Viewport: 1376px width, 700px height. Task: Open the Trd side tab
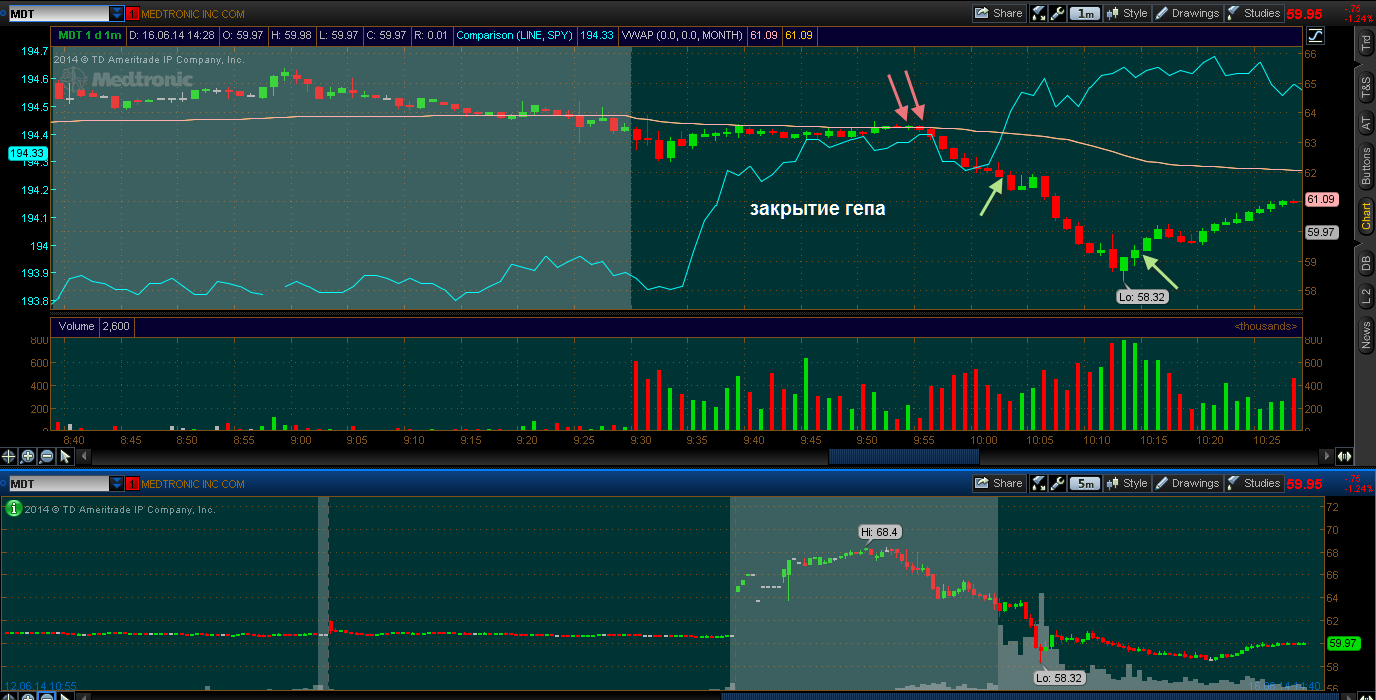pyautogui.click(x=1364, y=43)
